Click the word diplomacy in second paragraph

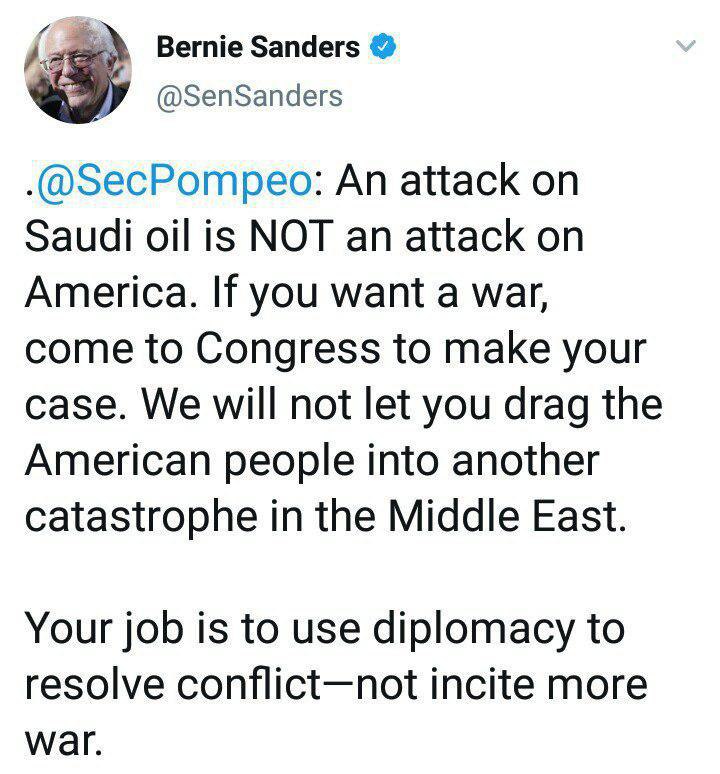(482, 629)
